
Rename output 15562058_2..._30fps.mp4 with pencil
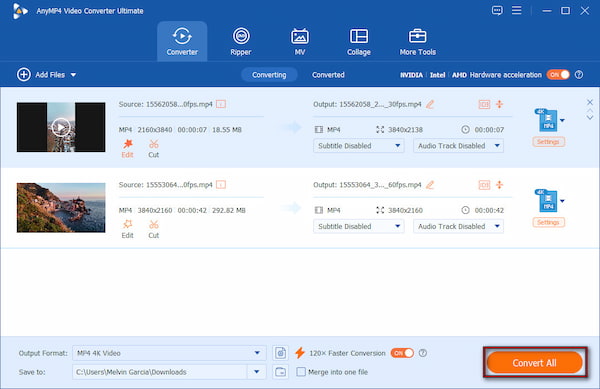click(430, 104)
